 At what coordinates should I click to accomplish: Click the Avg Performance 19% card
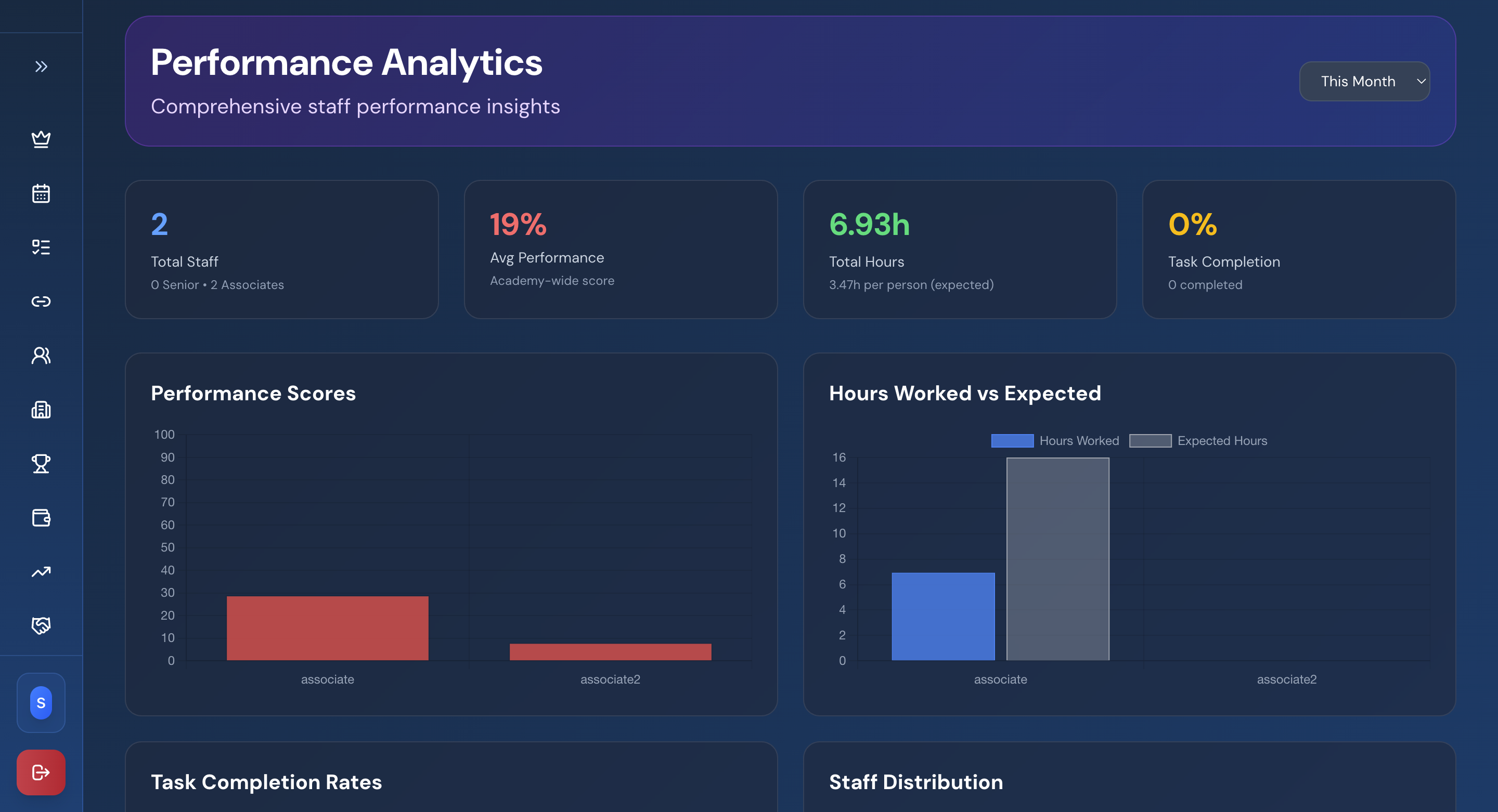621,249
